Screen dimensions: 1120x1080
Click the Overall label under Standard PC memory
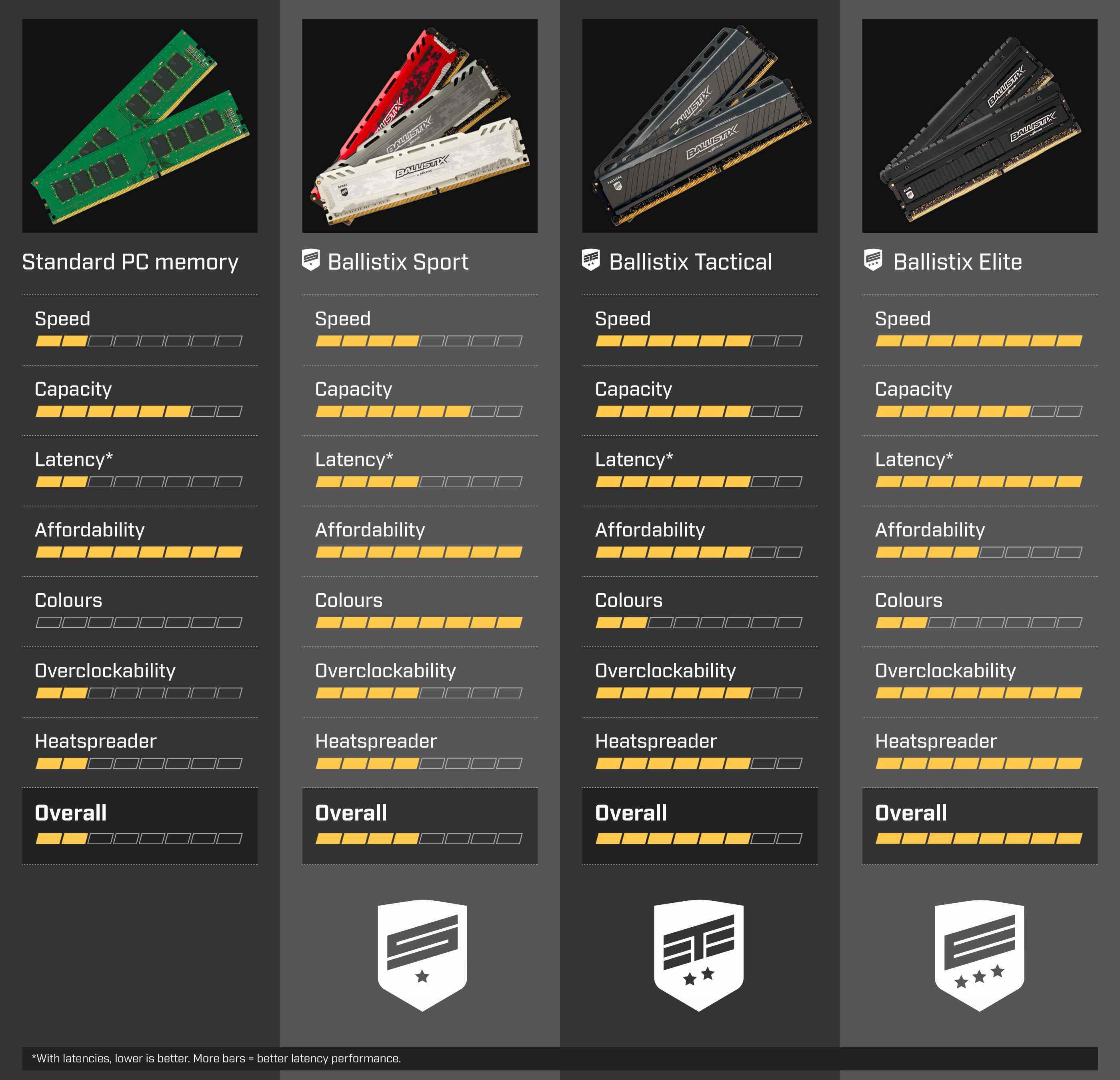click(71, 813)
